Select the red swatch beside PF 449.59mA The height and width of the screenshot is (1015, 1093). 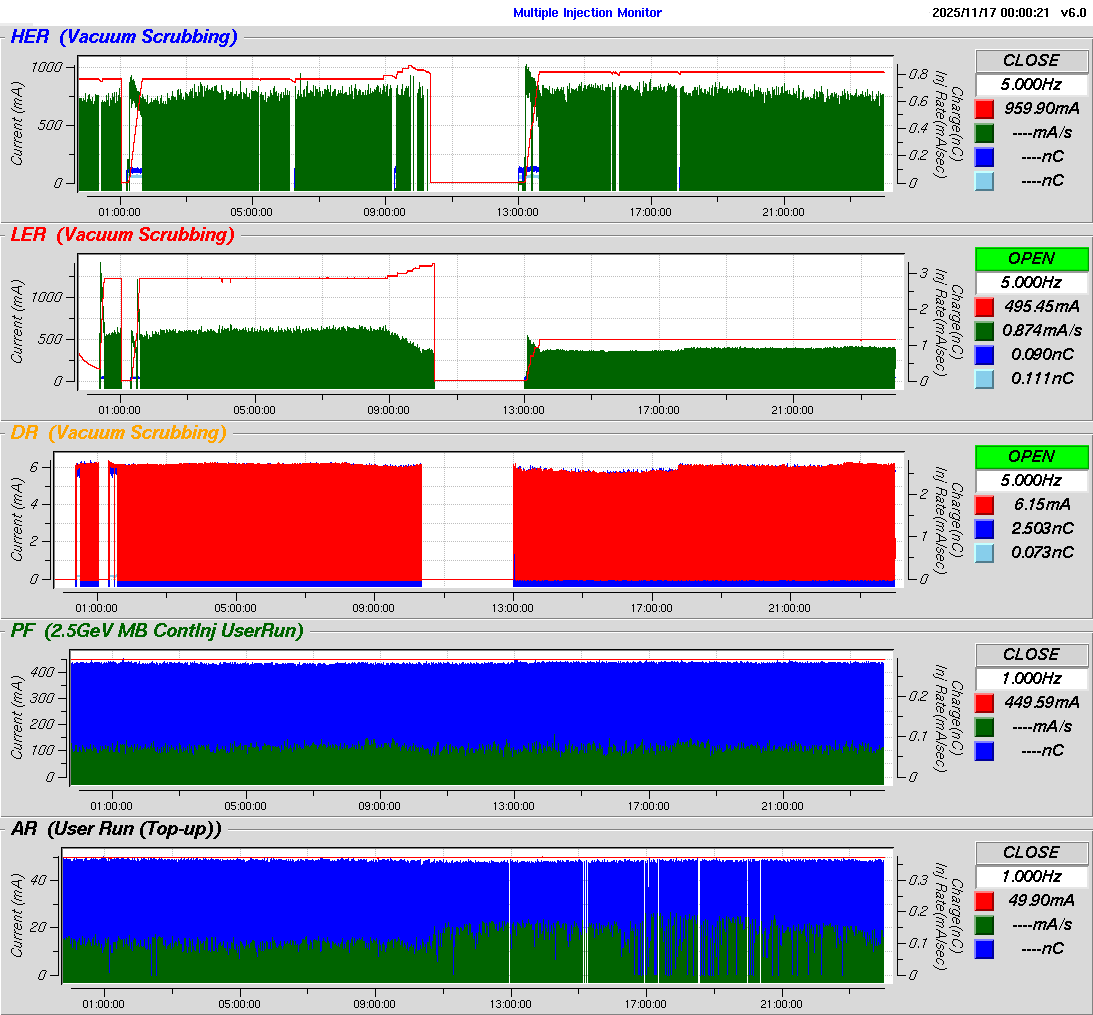[x=984, y=702]
